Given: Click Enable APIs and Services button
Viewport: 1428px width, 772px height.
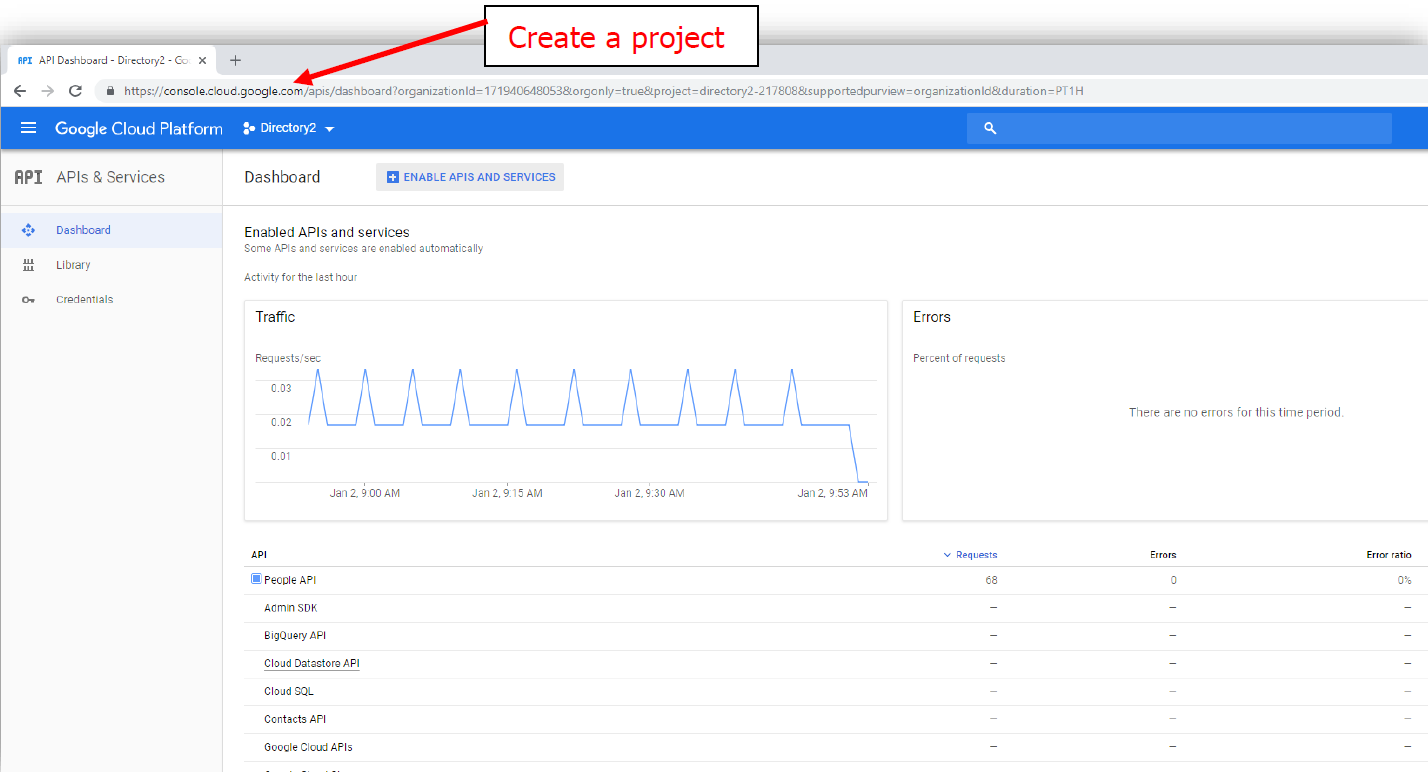Looking at the screenshot, I should [x=470, y=177].
